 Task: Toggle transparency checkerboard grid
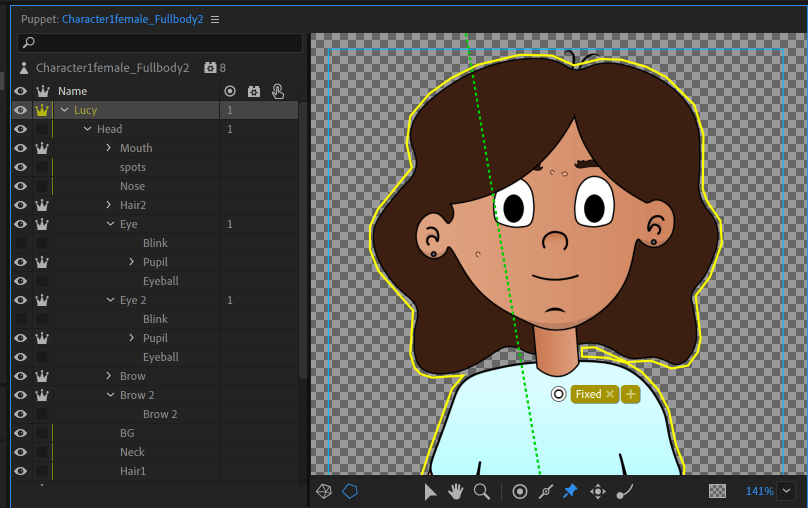(x=717, y=491)
